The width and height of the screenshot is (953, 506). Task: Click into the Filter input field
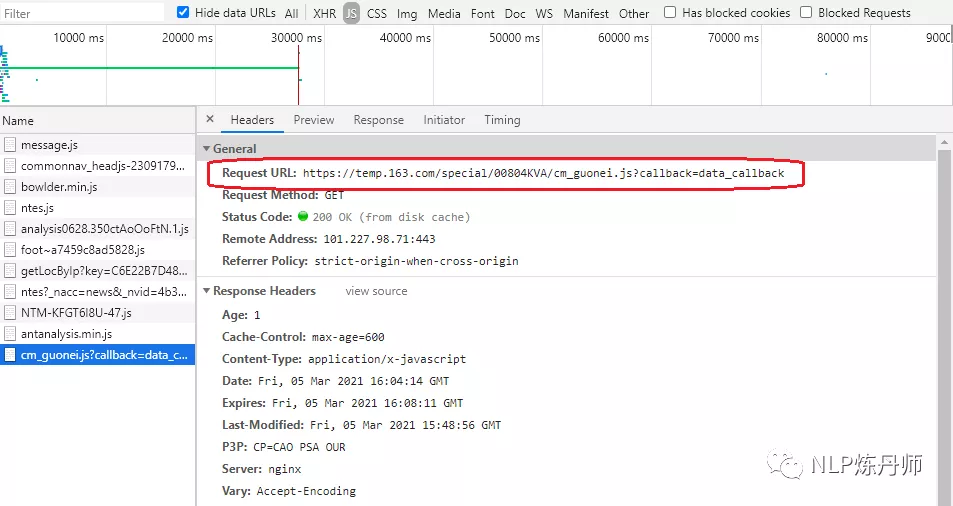click(82, 13)
